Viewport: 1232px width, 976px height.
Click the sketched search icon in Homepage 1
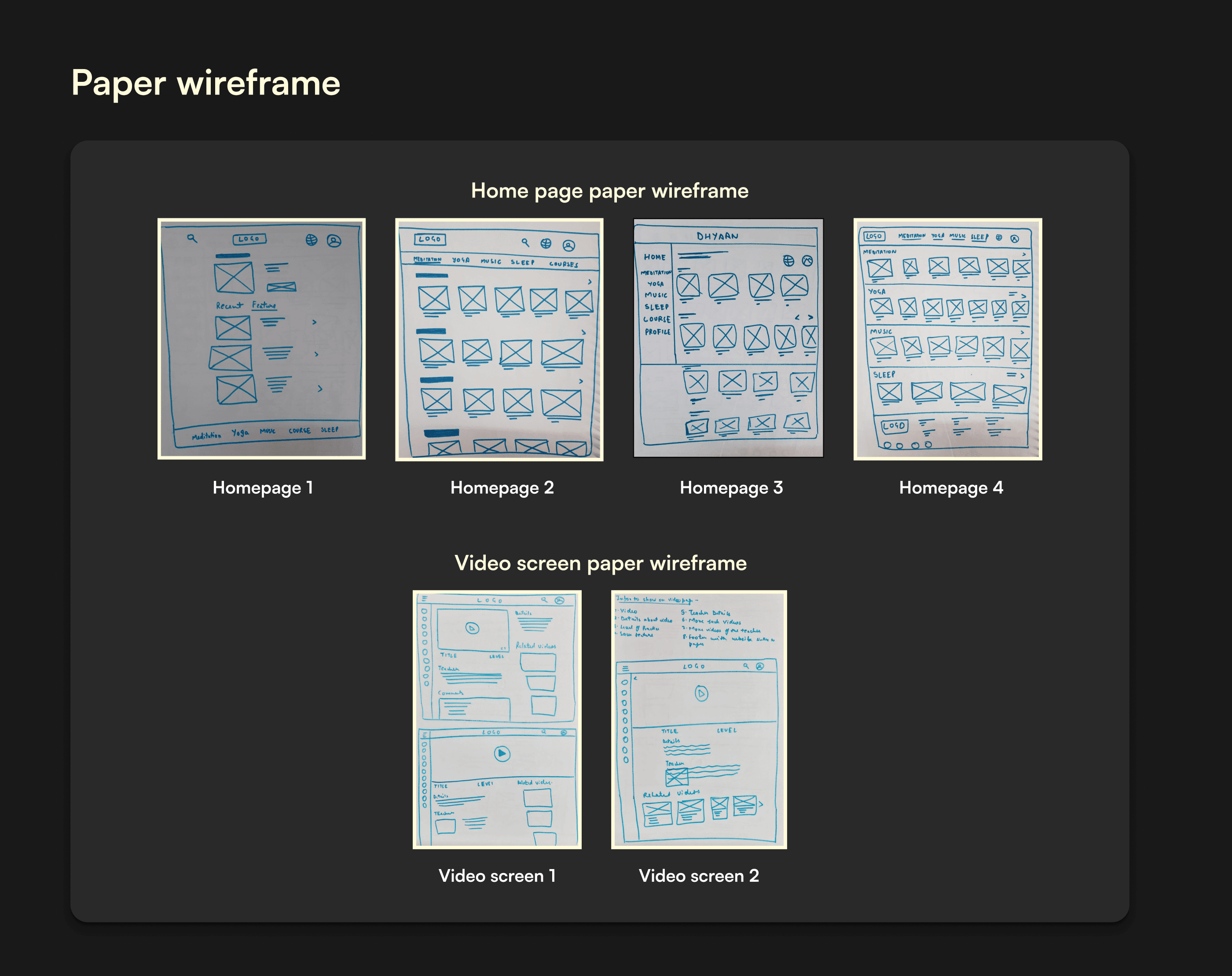(x=192, y=238)
